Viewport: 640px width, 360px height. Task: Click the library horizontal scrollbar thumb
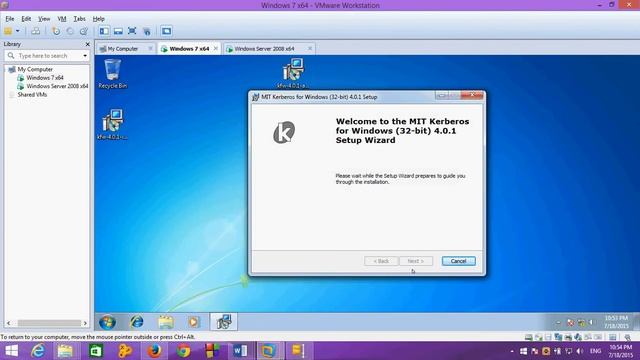pos(49,323)
